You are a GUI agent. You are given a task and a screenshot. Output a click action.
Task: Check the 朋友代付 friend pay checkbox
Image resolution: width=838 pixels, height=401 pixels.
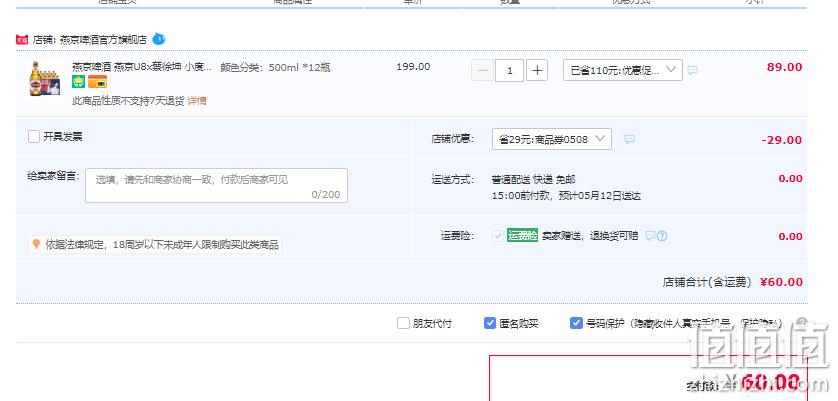click(x=404, y=323)
